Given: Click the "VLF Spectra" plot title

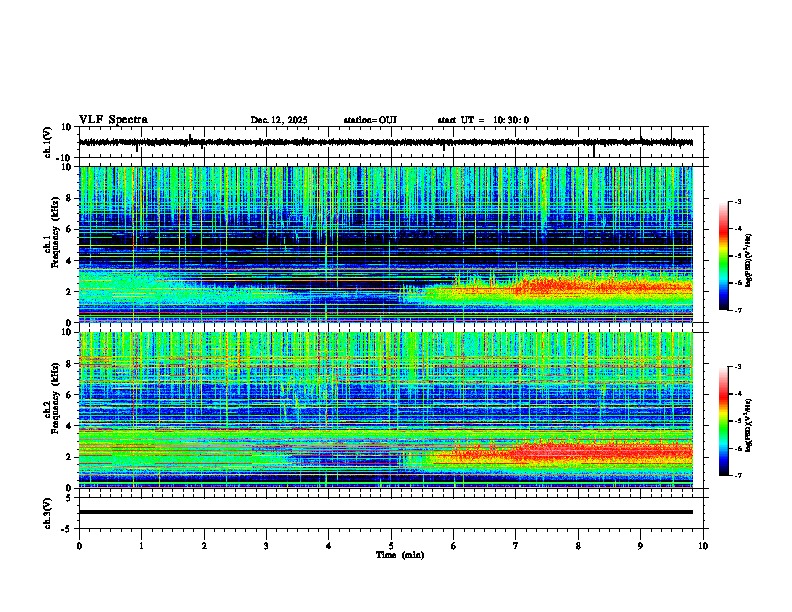Looking at the screenshot, I should point(113,120).
